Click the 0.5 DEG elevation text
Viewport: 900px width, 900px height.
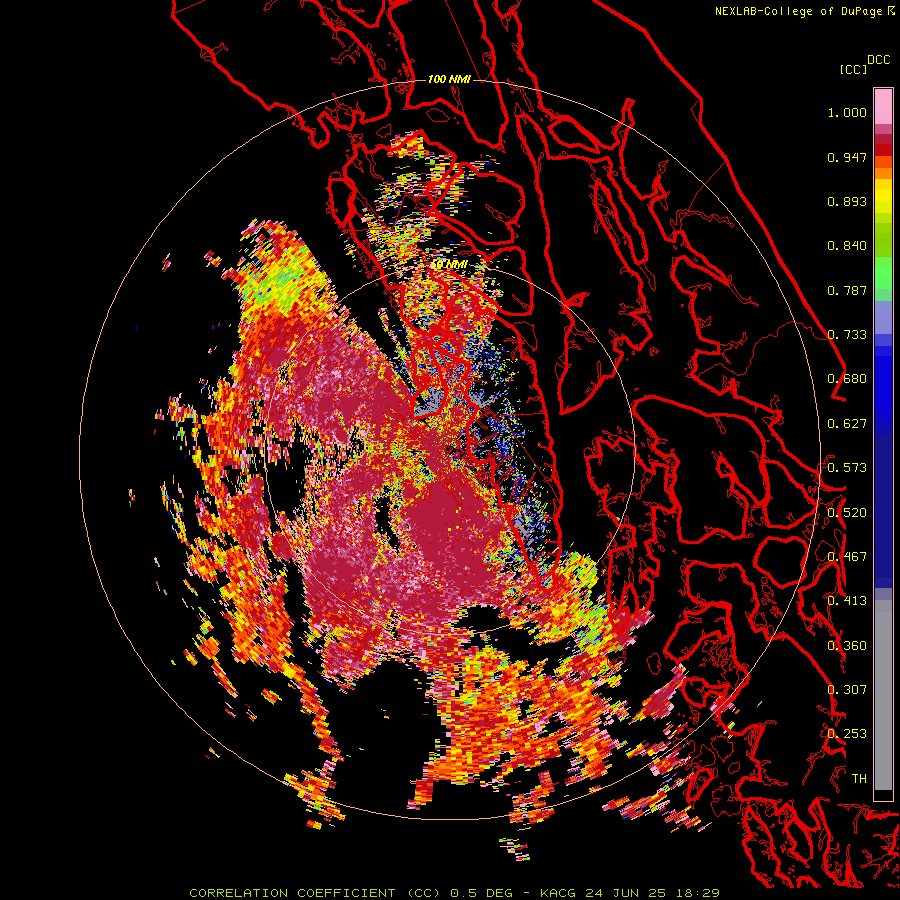(x=481, y=893)
